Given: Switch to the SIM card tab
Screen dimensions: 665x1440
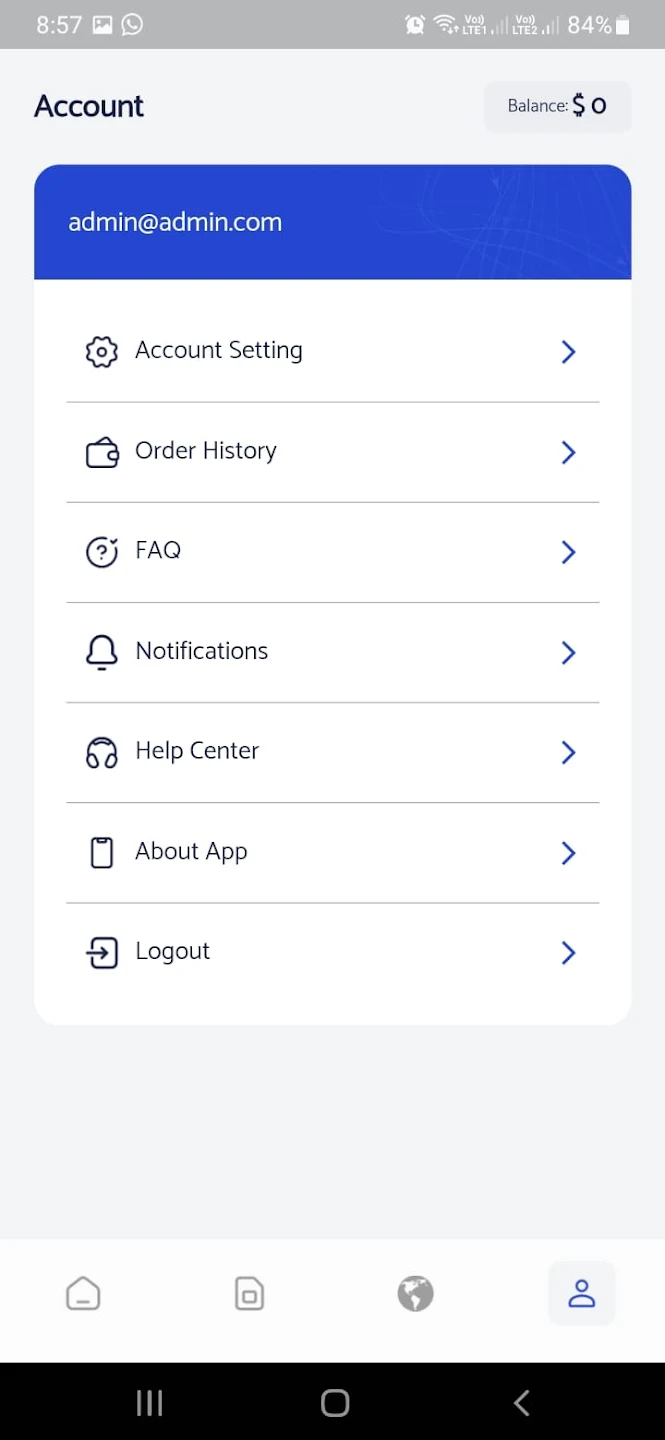Looking at the screenshot, I should [x=249, y=1294].
